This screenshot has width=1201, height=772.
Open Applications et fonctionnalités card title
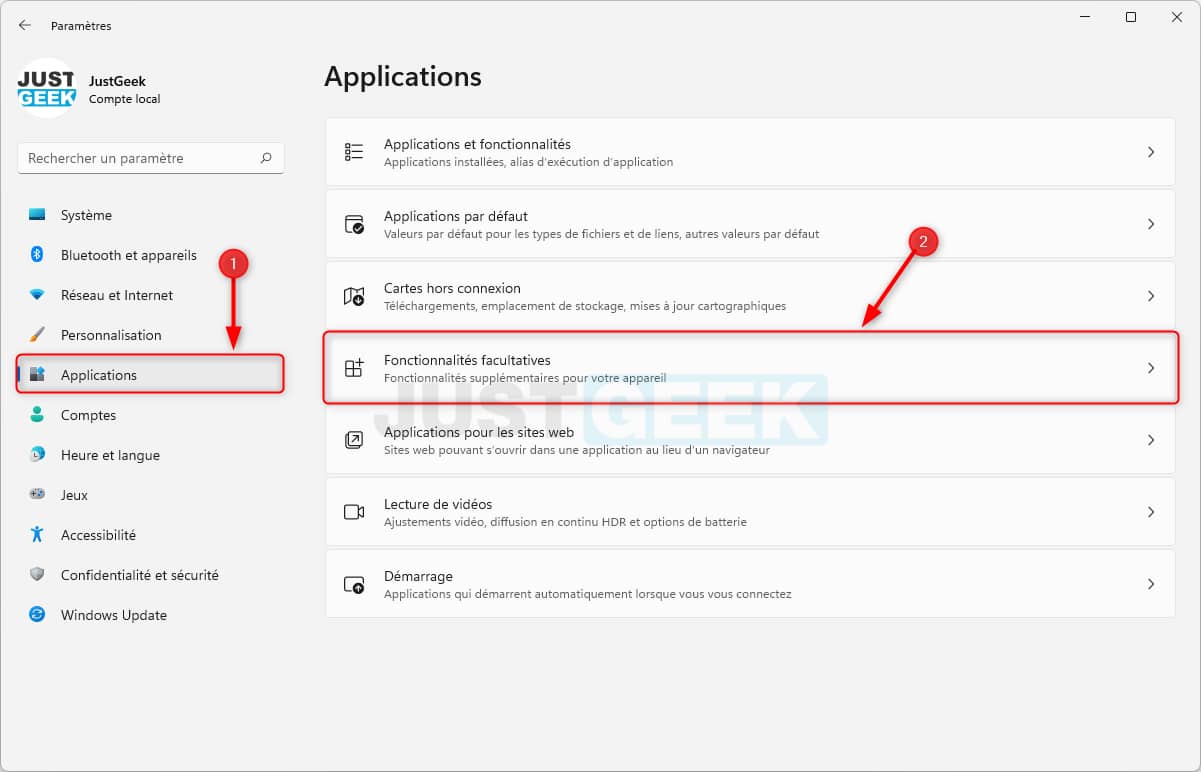[x=477, y=144]
